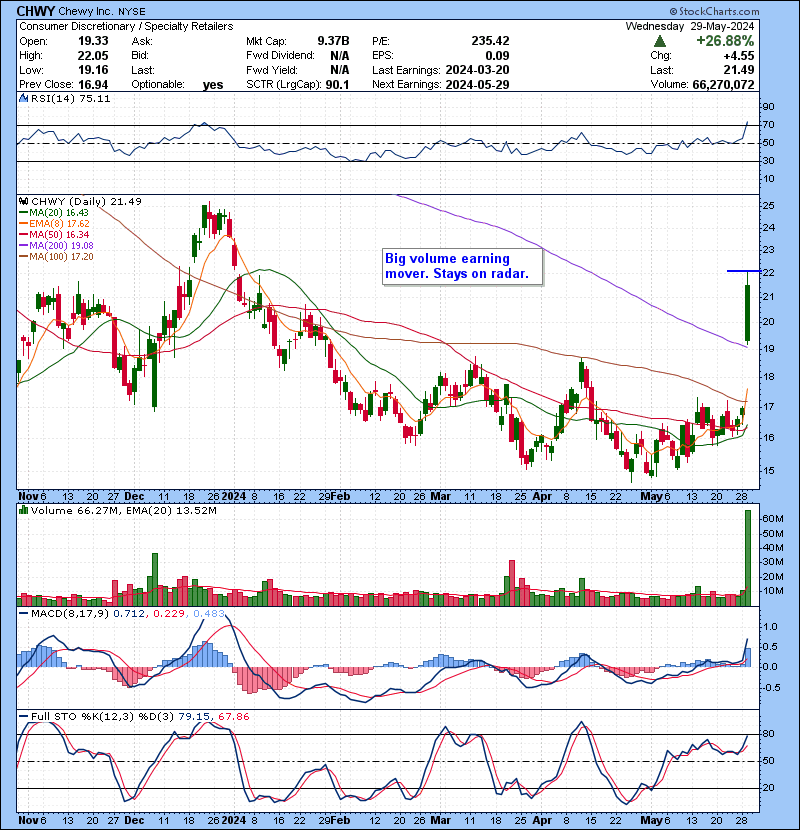Click the SCTR (LrgCap) 90.1 value
Screen dimensions: 800x830
pyautogui.click(x=337, y=84)
